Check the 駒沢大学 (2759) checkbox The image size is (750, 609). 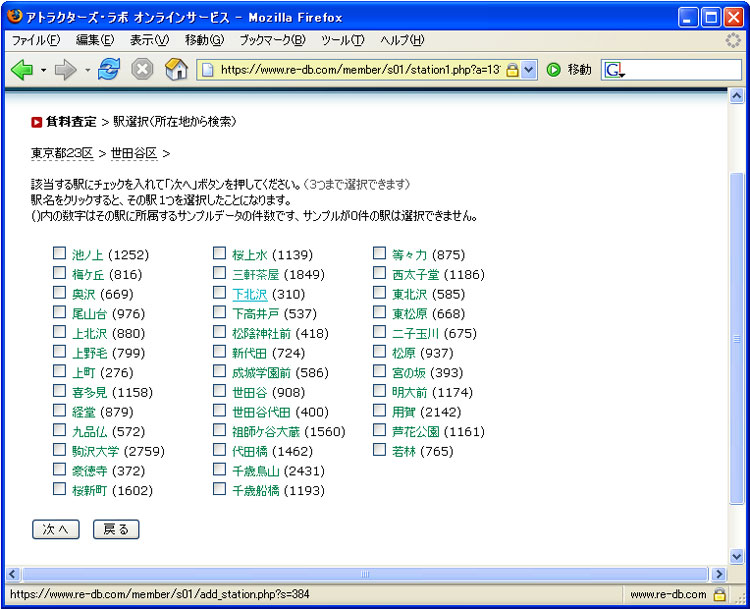coord(59,450)
